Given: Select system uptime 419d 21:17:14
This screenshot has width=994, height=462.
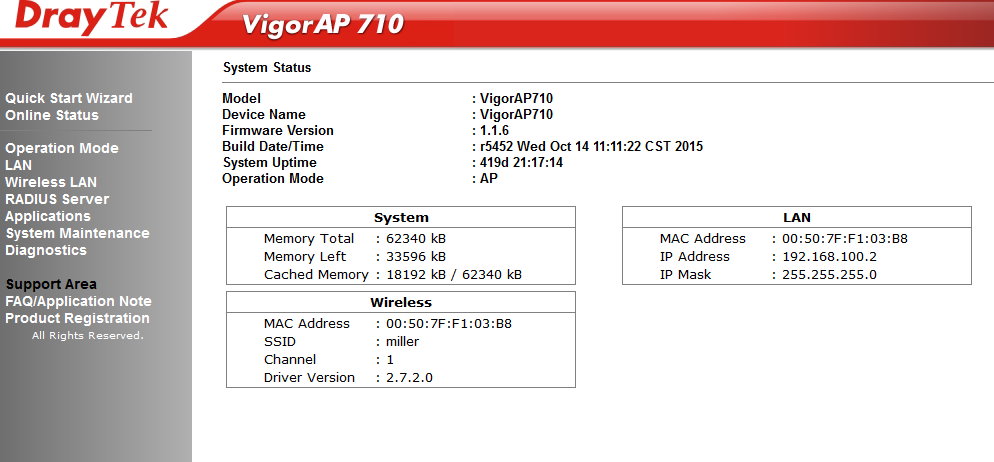Looking at the screenshot, I should click(521, 163).
